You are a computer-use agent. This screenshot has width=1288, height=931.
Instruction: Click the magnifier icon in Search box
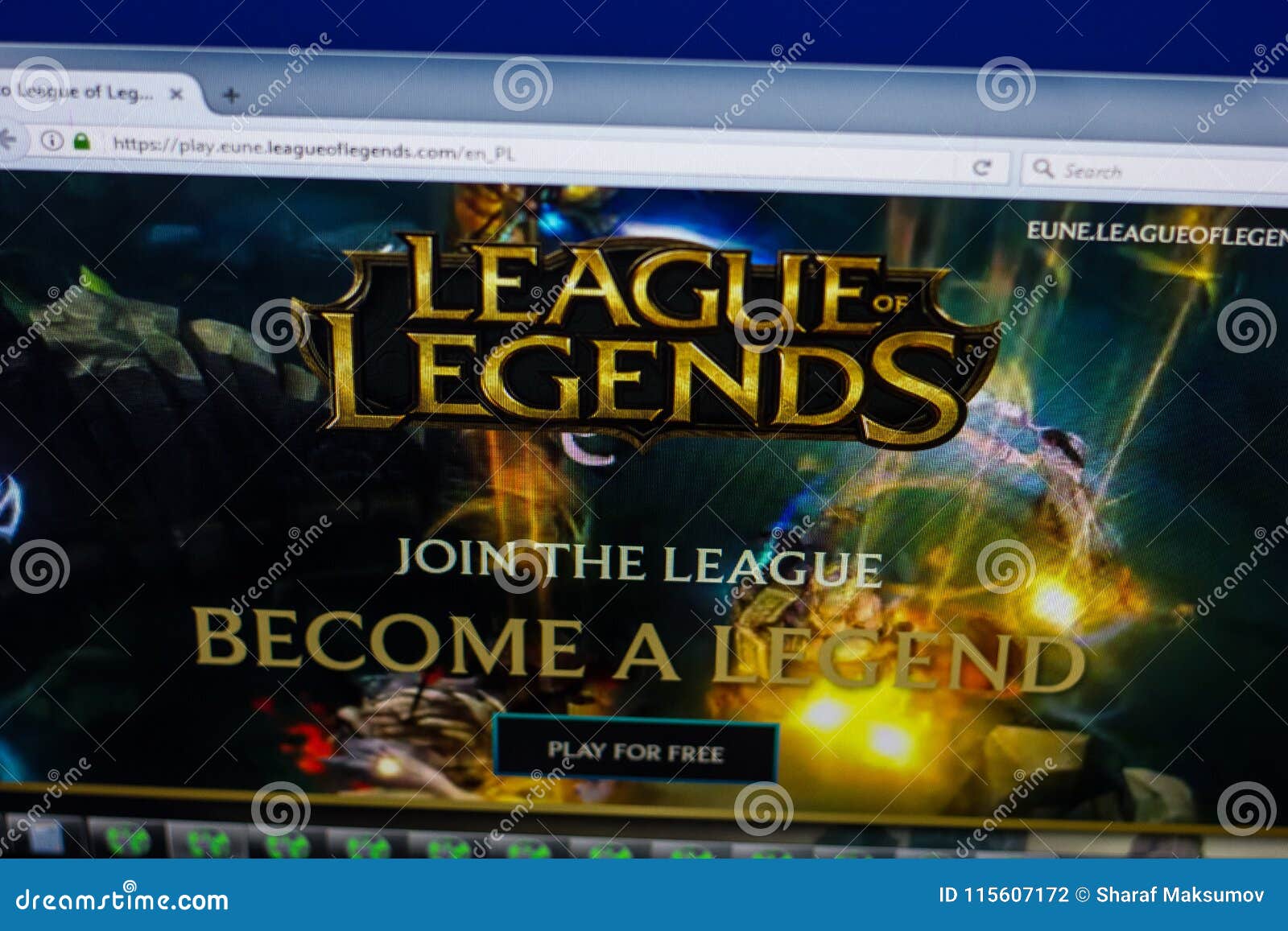click(1043, 168)
